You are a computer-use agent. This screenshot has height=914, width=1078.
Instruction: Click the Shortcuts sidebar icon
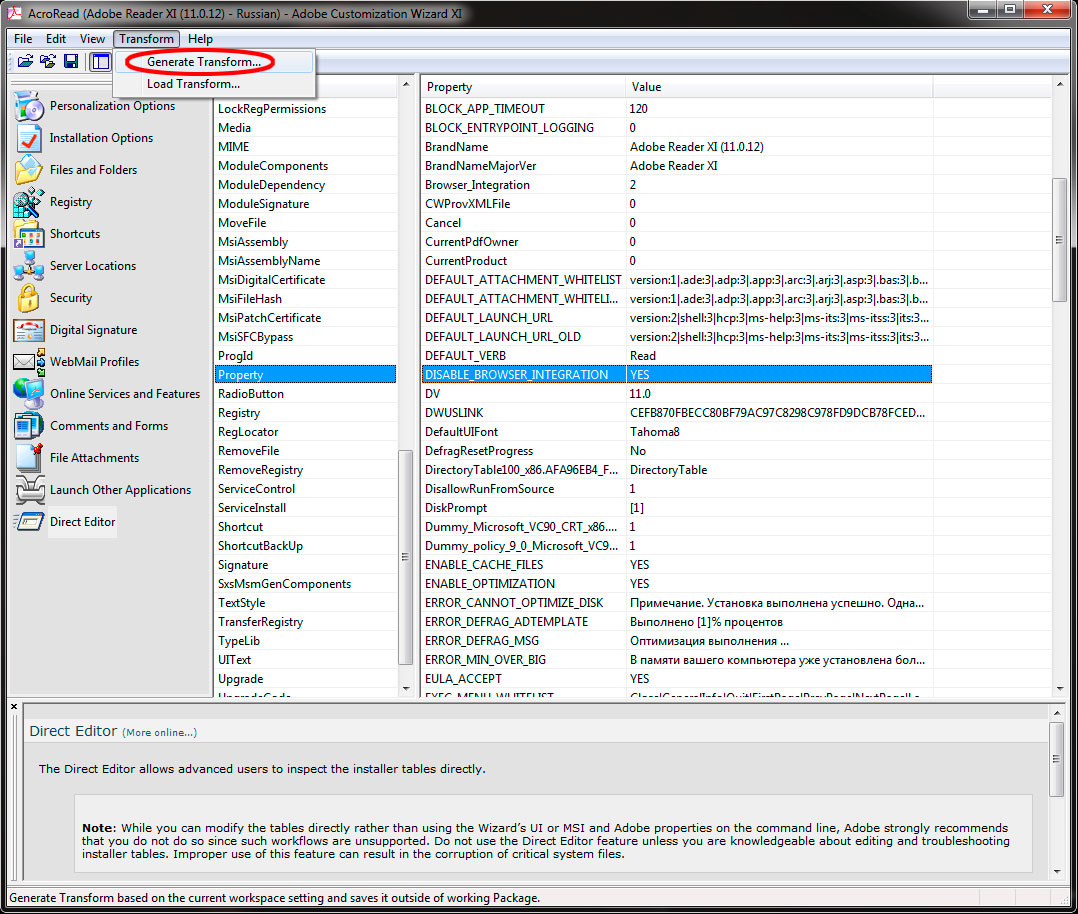(29, 234)
